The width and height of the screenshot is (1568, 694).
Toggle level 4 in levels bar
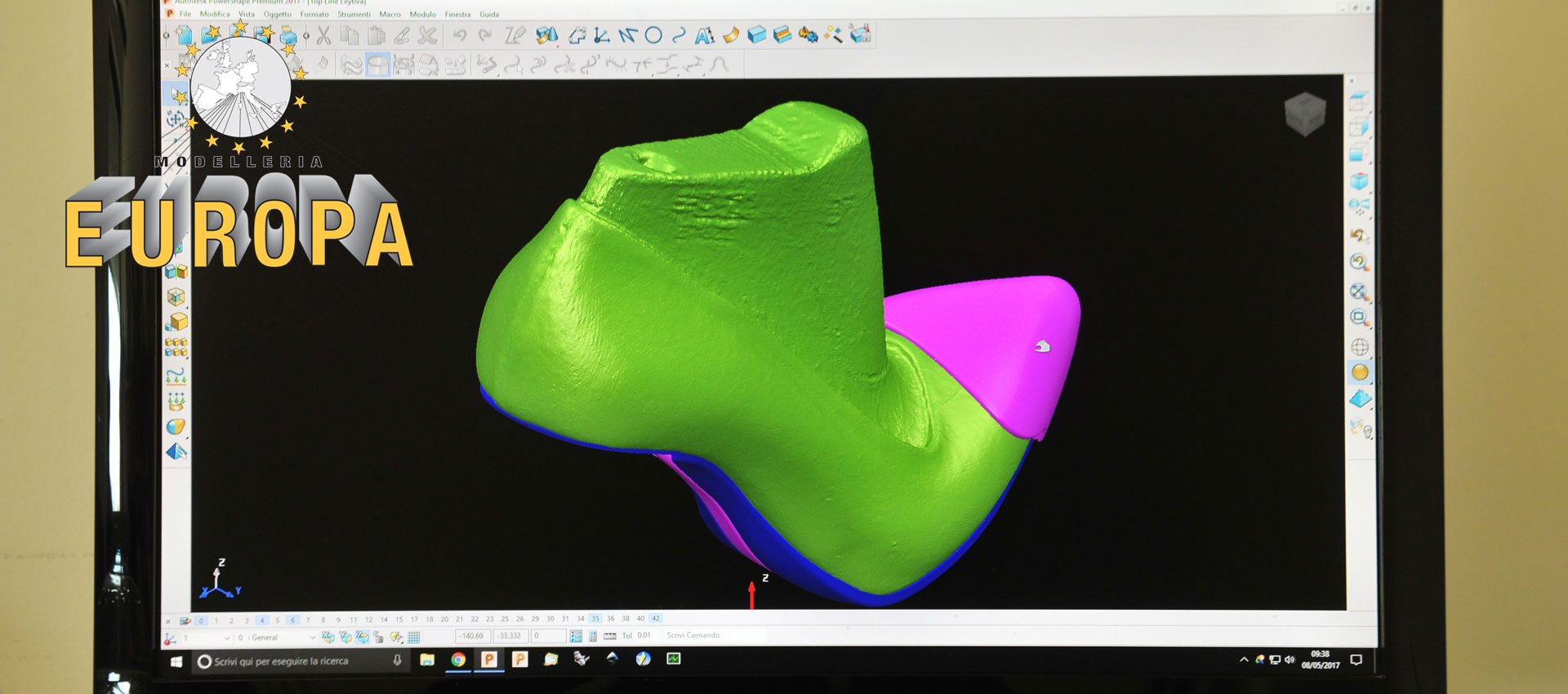[262, 621]
